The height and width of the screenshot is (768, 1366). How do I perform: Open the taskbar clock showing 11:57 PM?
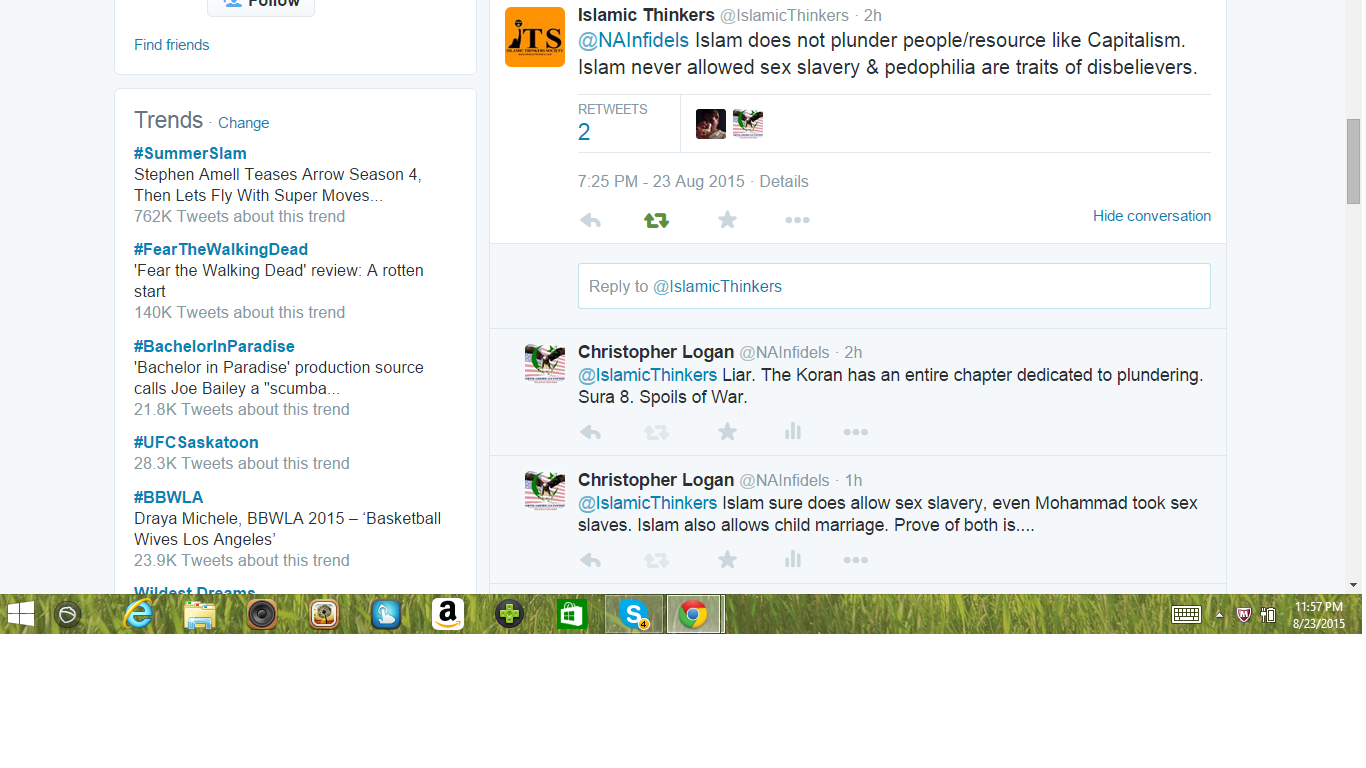1319,615
